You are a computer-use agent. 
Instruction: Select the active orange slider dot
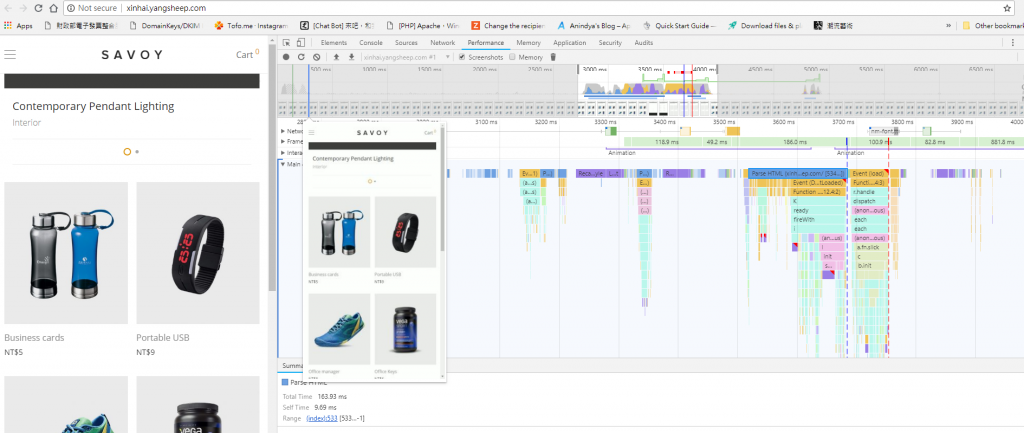point(127,152)
